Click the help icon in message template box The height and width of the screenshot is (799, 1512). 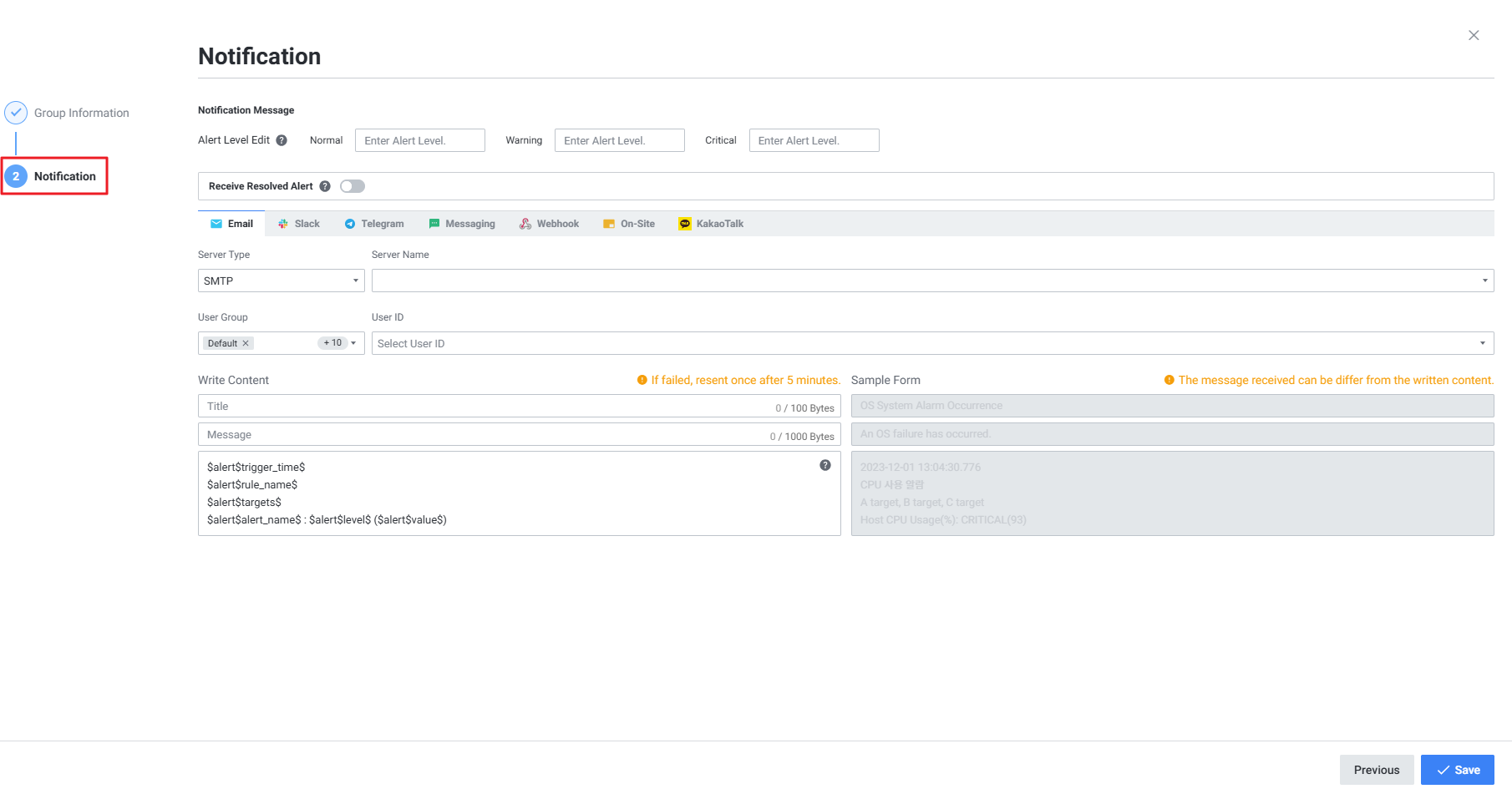coord(824,465)
